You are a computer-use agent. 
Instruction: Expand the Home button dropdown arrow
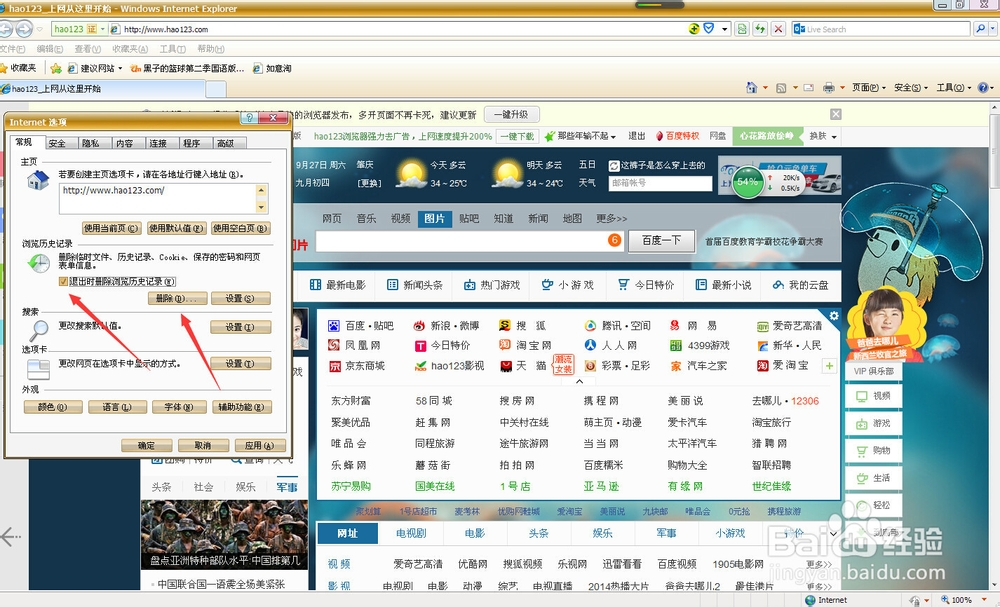765,88
